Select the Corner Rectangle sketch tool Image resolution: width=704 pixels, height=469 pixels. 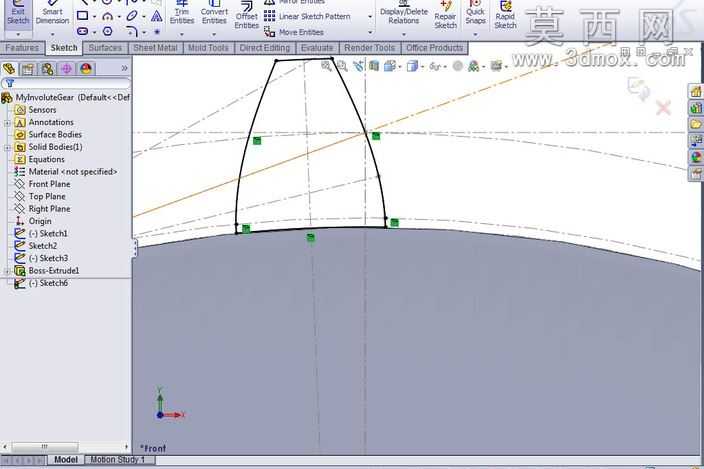point(83,16)
